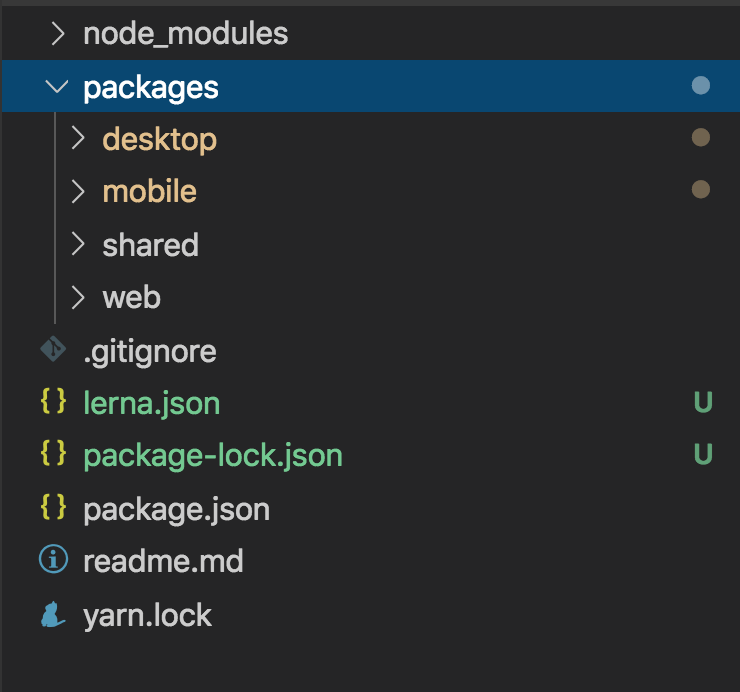Click the braces icon next to package-lock.json
Screen dimensions: 740x692
coord(52,455)
